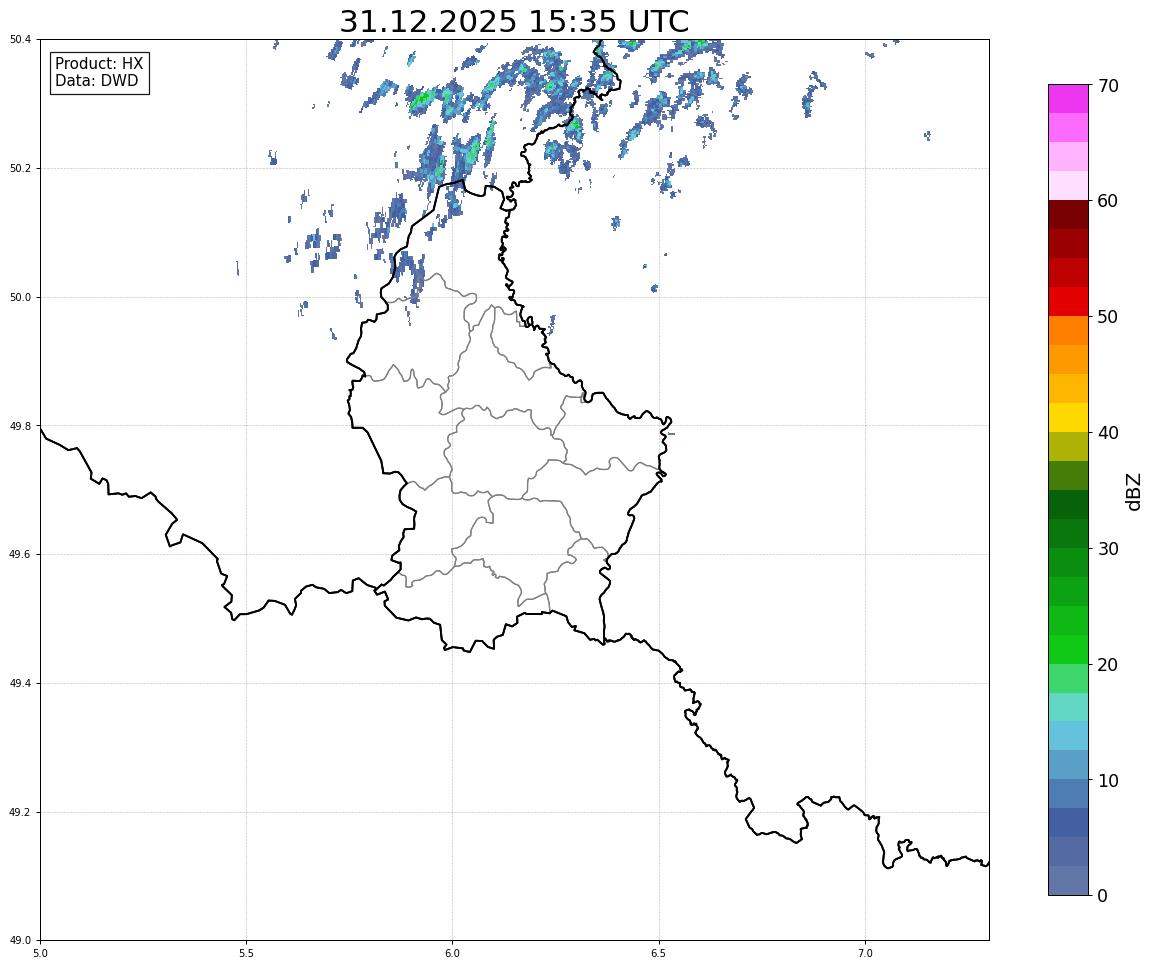
Task: Click the '49.6' latitude tick label
Action: pyautogui.click(x=20, y=555)
